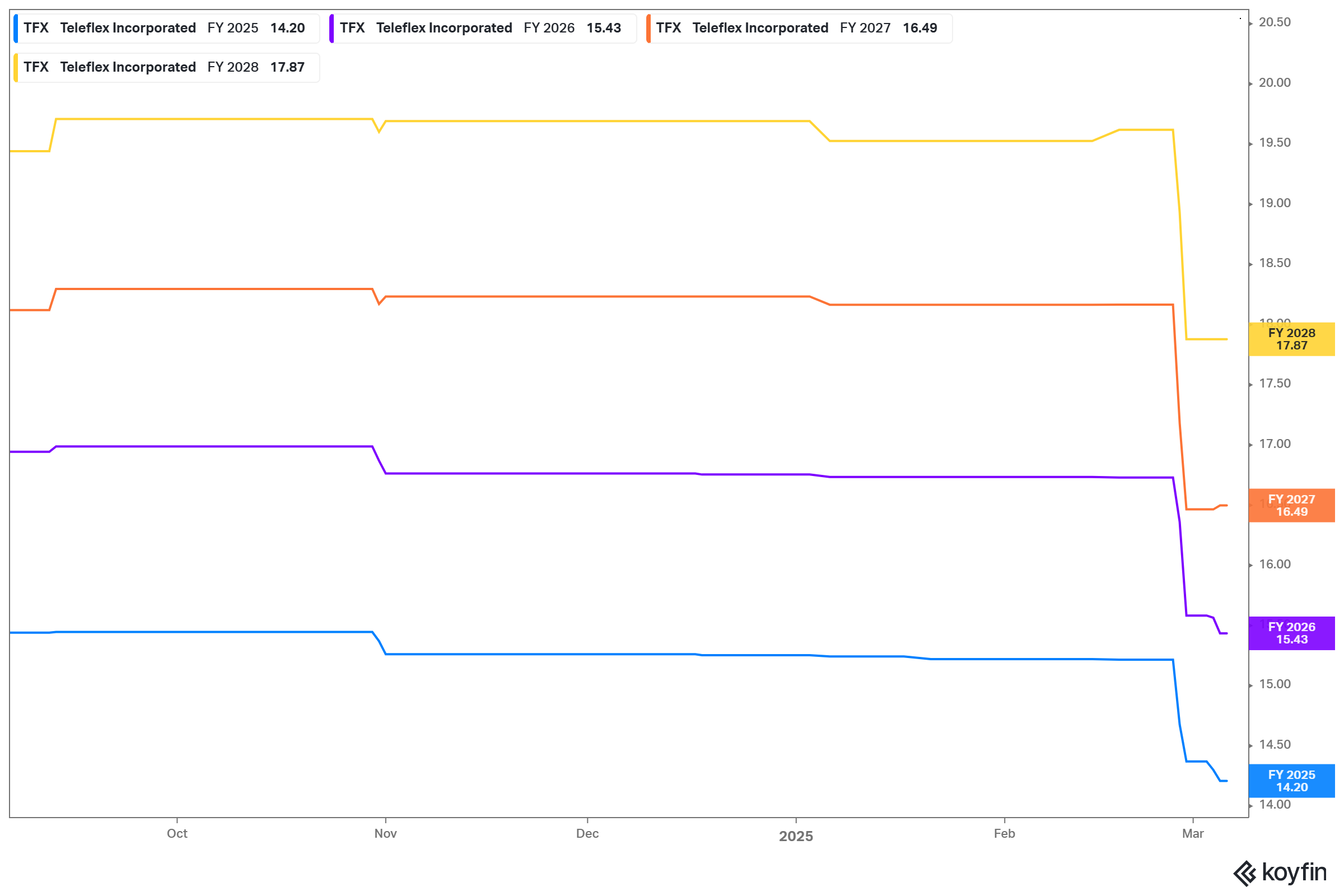Click the TFX ticker in FY 2026 legend
Viewport: 1344px width, 896px height.
point(352,28)
